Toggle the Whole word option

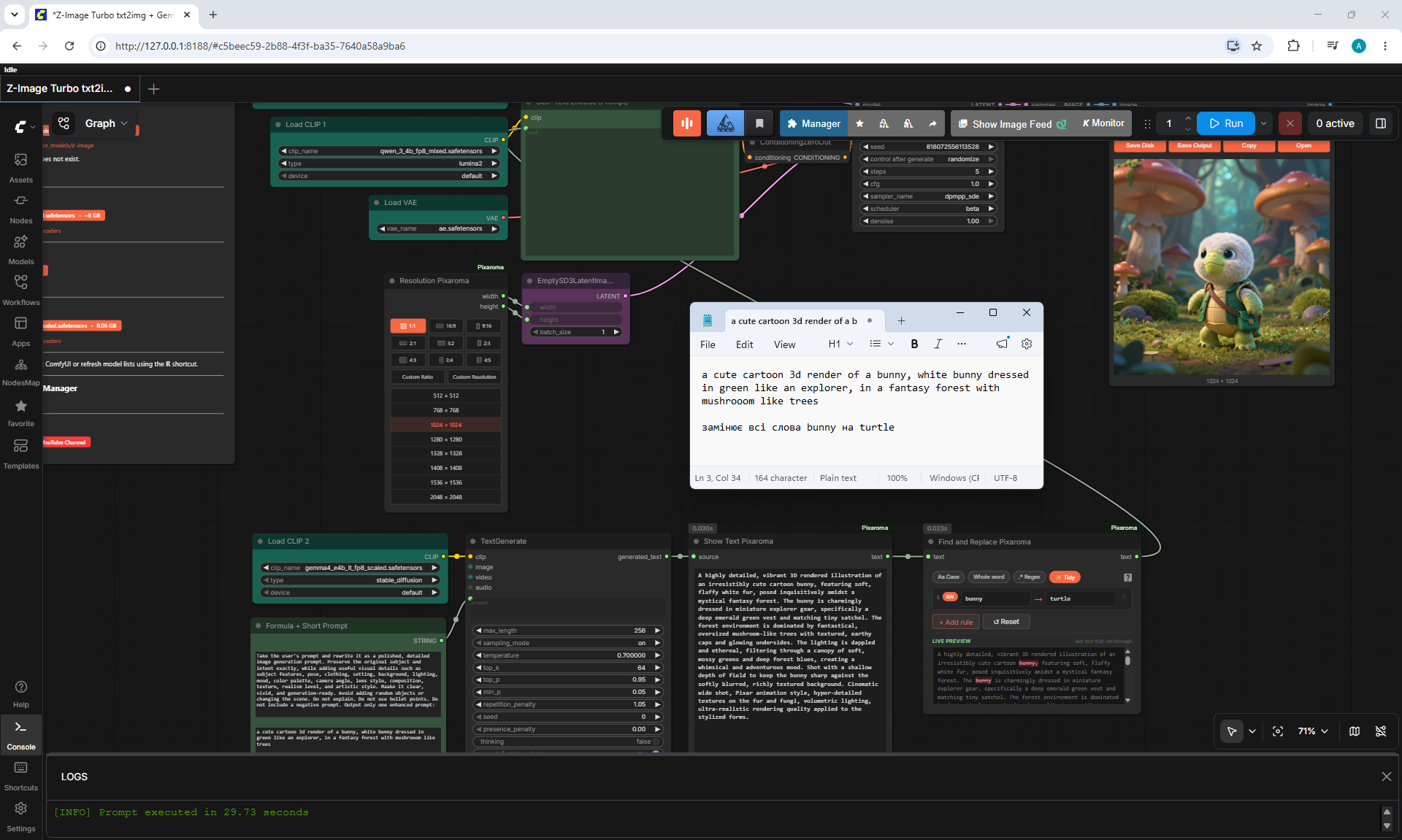(x=989, y=577)
